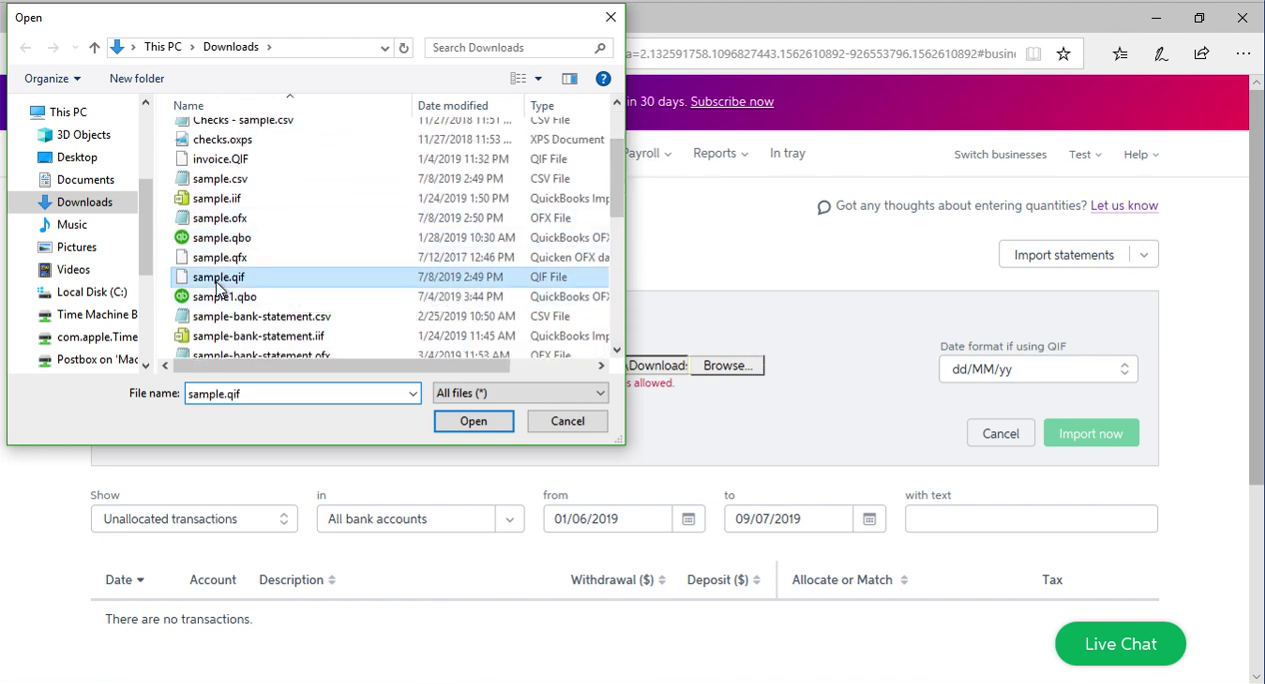Open the address bar path dropdown
This screenshot has height=684, width=1265.
[385, 48]
